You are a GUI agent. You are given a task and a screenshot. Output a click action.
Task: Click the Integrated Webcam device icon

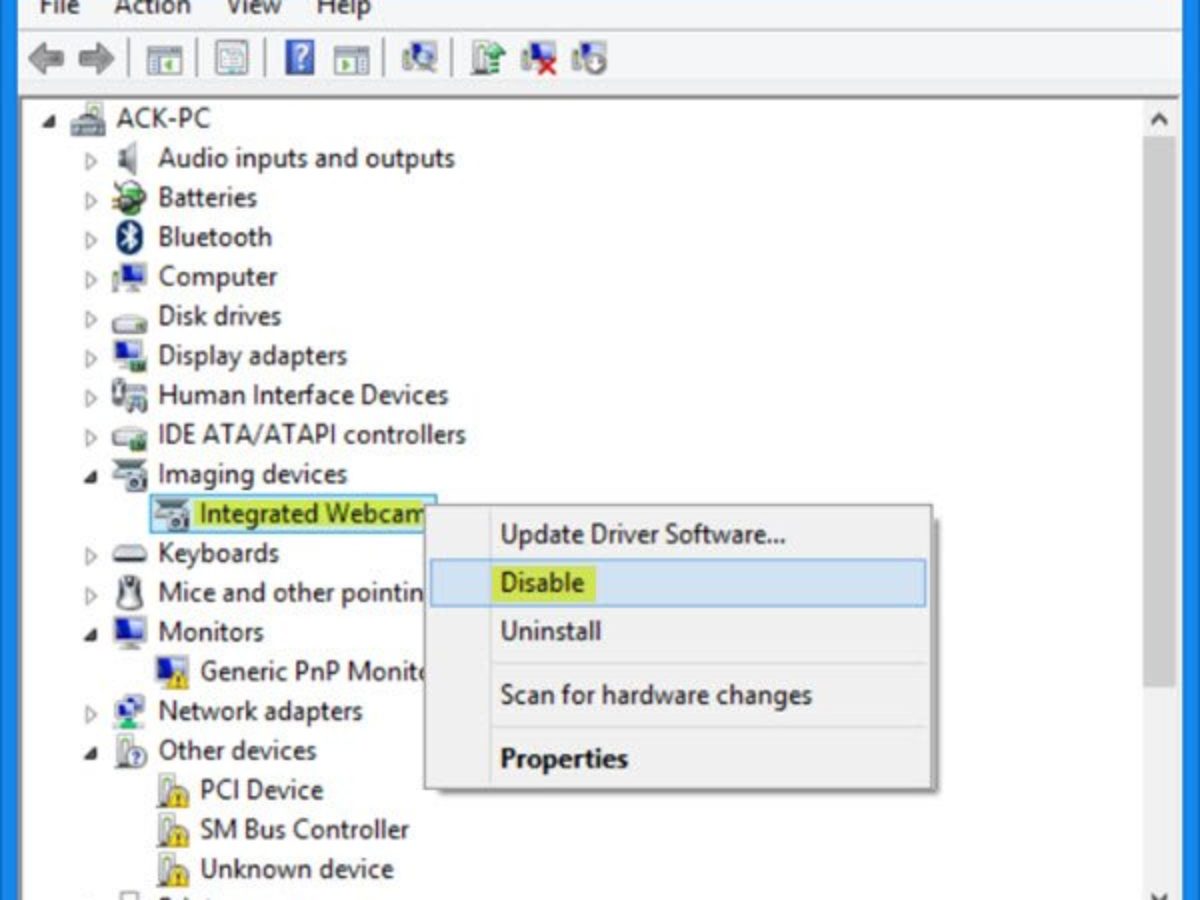pyautogui.click(x=172, y=514)
